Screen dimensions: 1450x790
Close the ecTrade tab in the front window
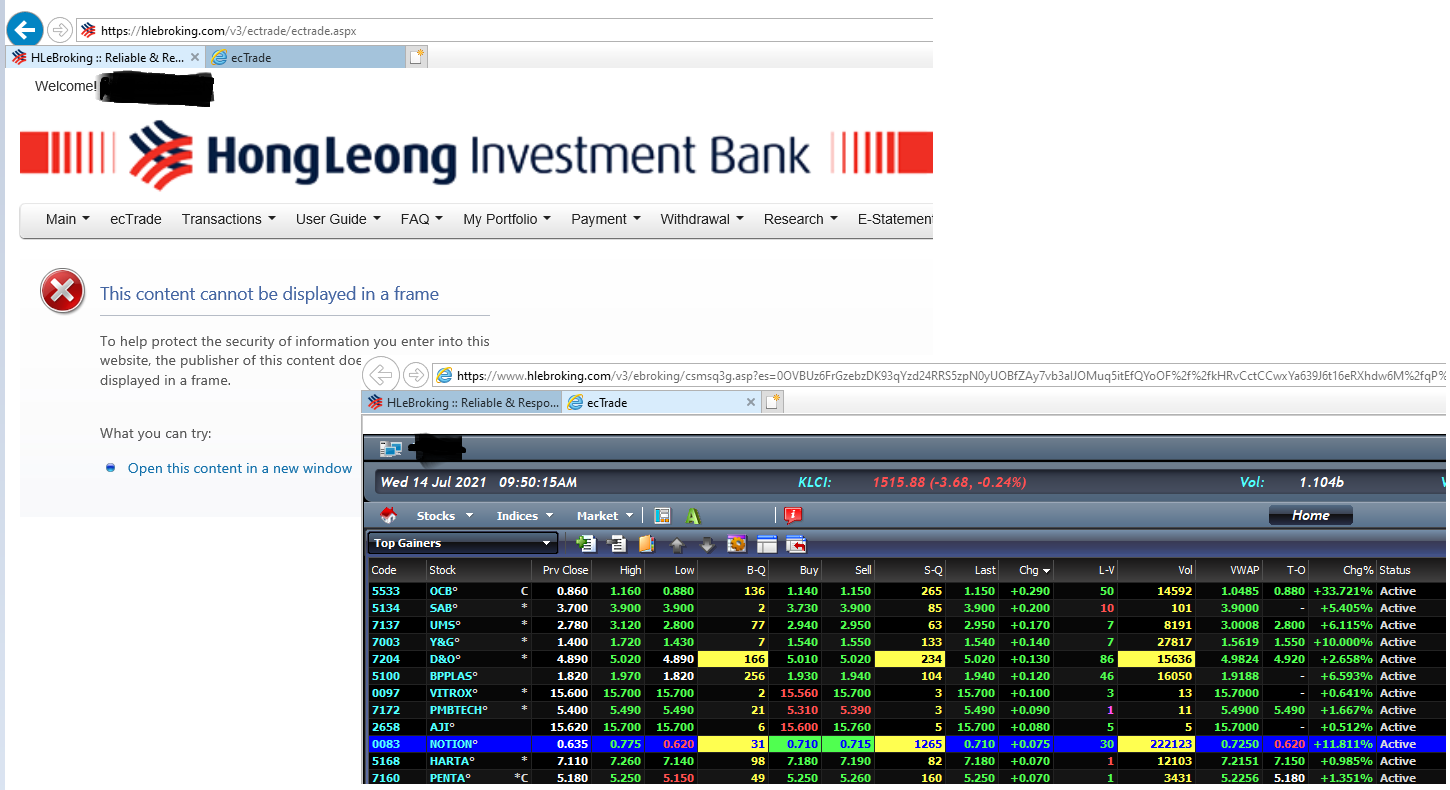tap(751, 402)
